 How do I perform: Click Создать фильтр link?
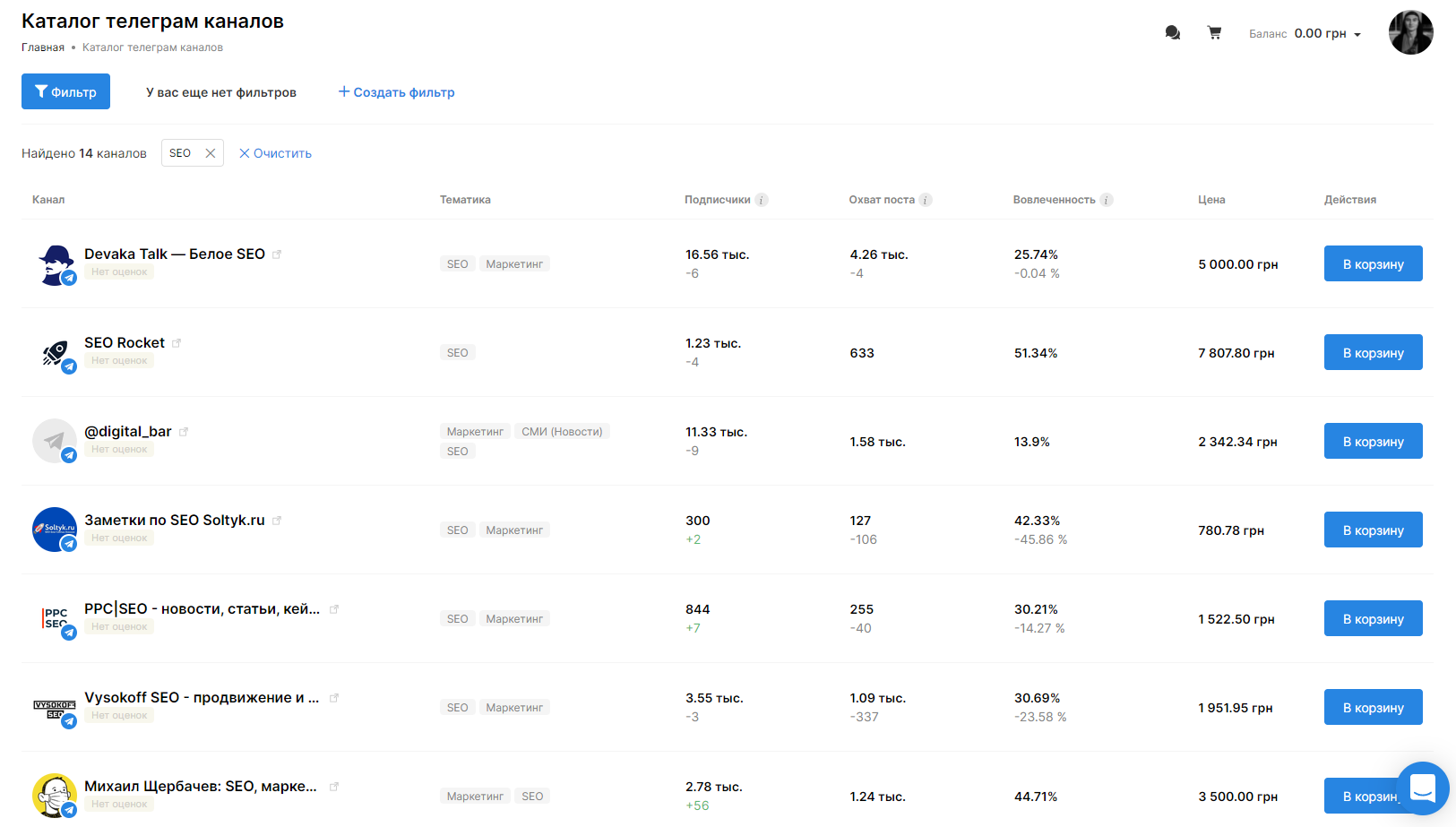click(x=396, y=92)
